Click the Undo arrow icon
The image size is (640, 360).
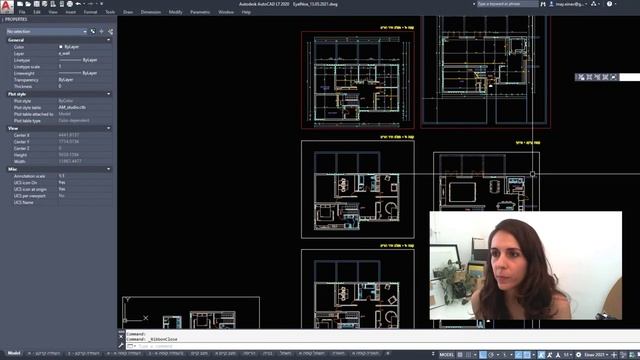[x=78, y=4]
